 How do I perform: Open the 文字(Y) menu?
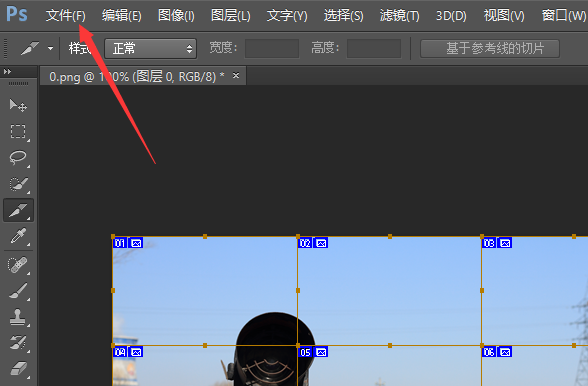287,16
